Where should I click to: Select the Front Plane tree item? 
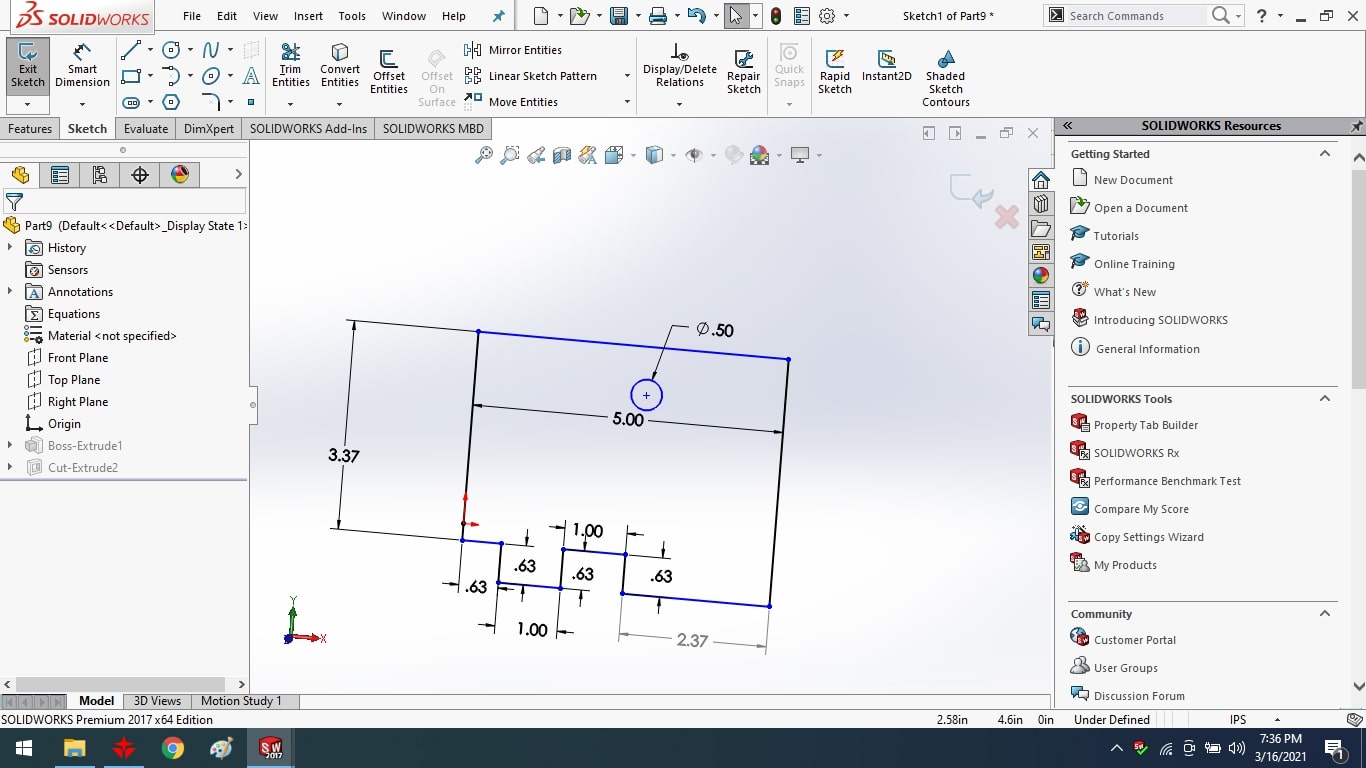tap(78, 358)
